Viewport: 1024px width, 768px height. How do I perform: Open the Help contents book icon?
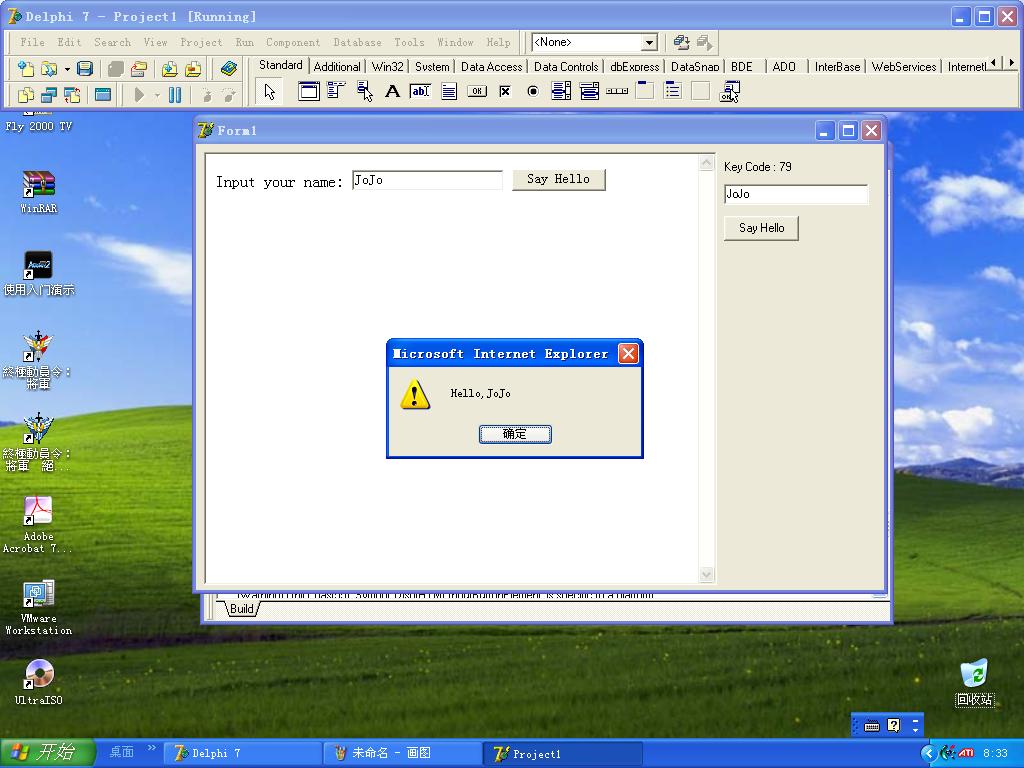229,69
